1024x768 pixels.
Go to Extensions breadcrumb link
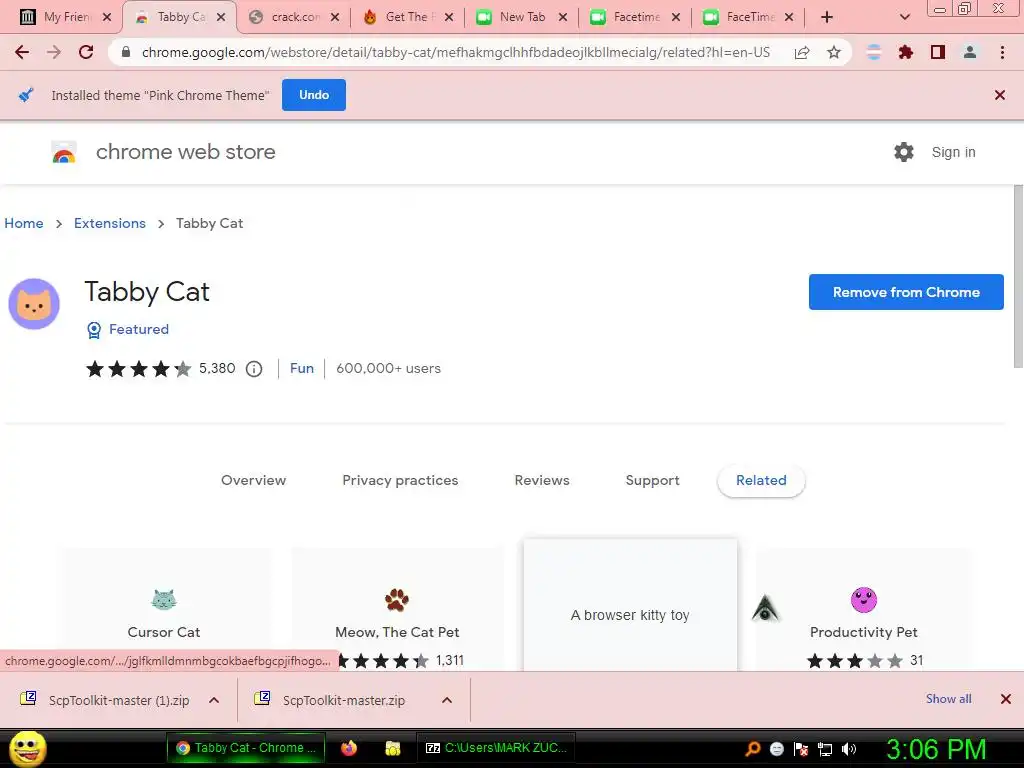(x=110, y=223)
